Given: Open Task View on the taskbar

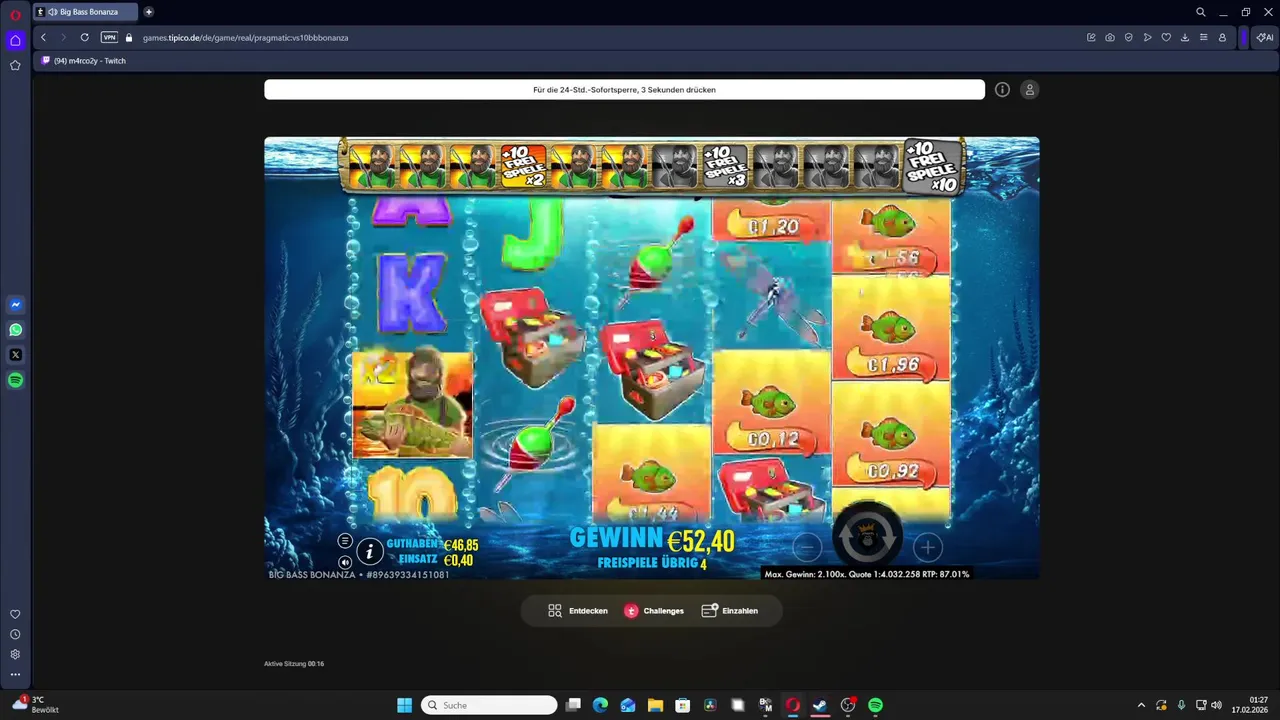Looking at the screenshot, I should coord(573,705).
